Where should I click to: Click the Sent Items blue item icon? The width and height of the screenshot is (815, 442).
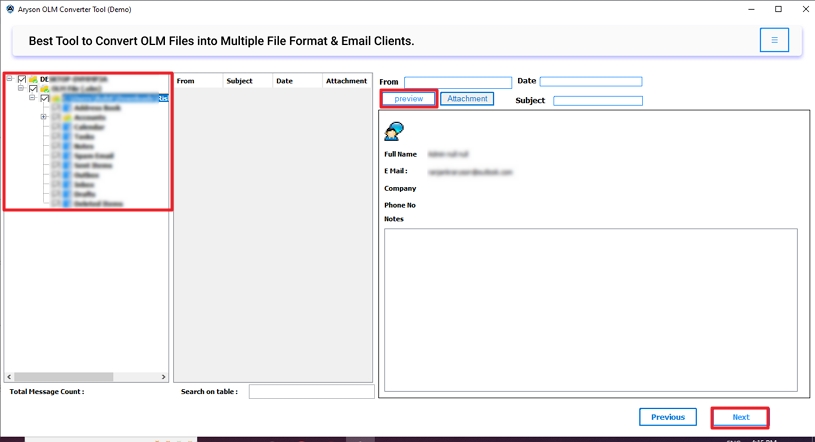click(x=67, y=165)
